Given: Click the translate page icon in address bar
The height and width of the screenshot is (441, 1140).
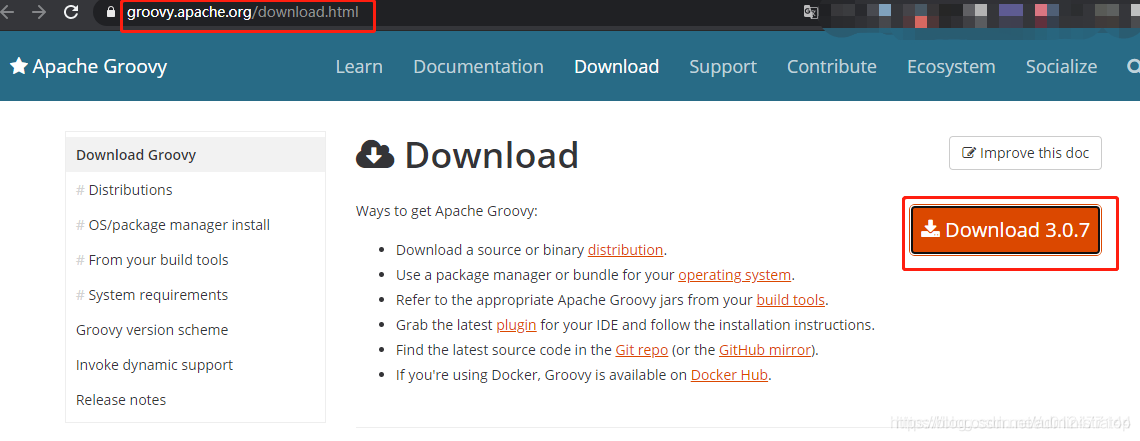Looking at the screenshot, I should click(811, 12).
